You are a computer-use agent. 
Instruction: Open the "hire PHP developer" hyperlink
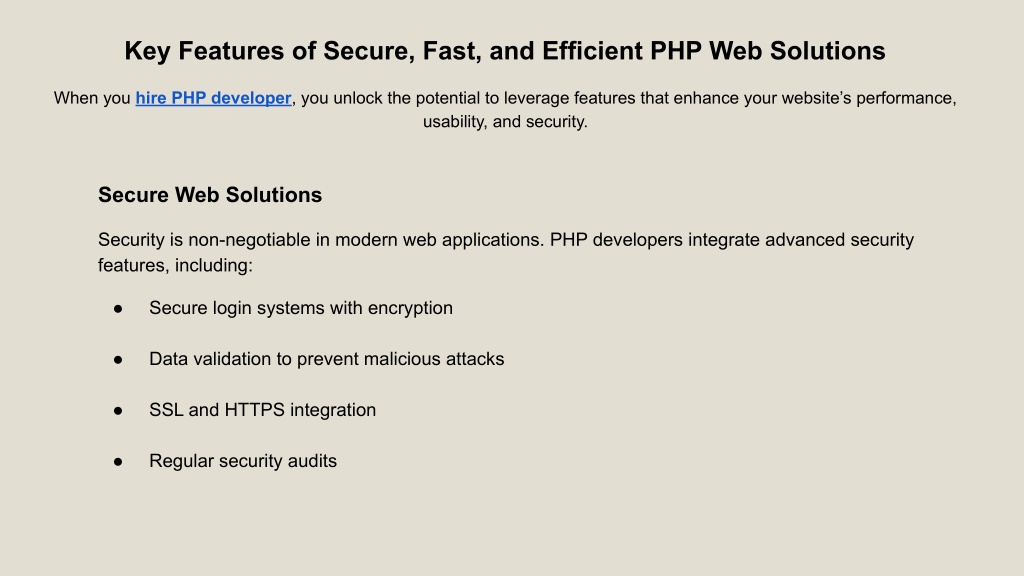pos(213,98)
